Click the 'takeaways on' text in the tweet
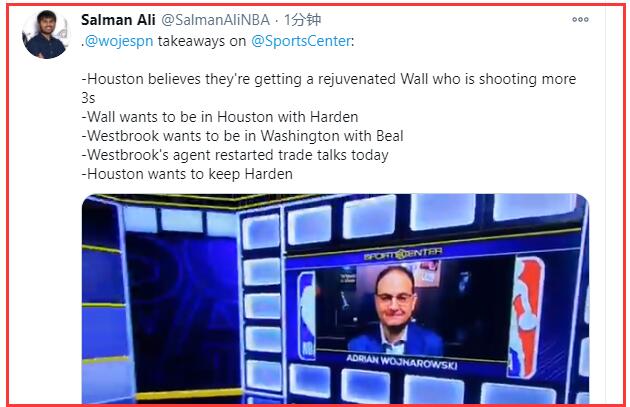The height and width of the screenshot is (407, 630). (202, 41)
